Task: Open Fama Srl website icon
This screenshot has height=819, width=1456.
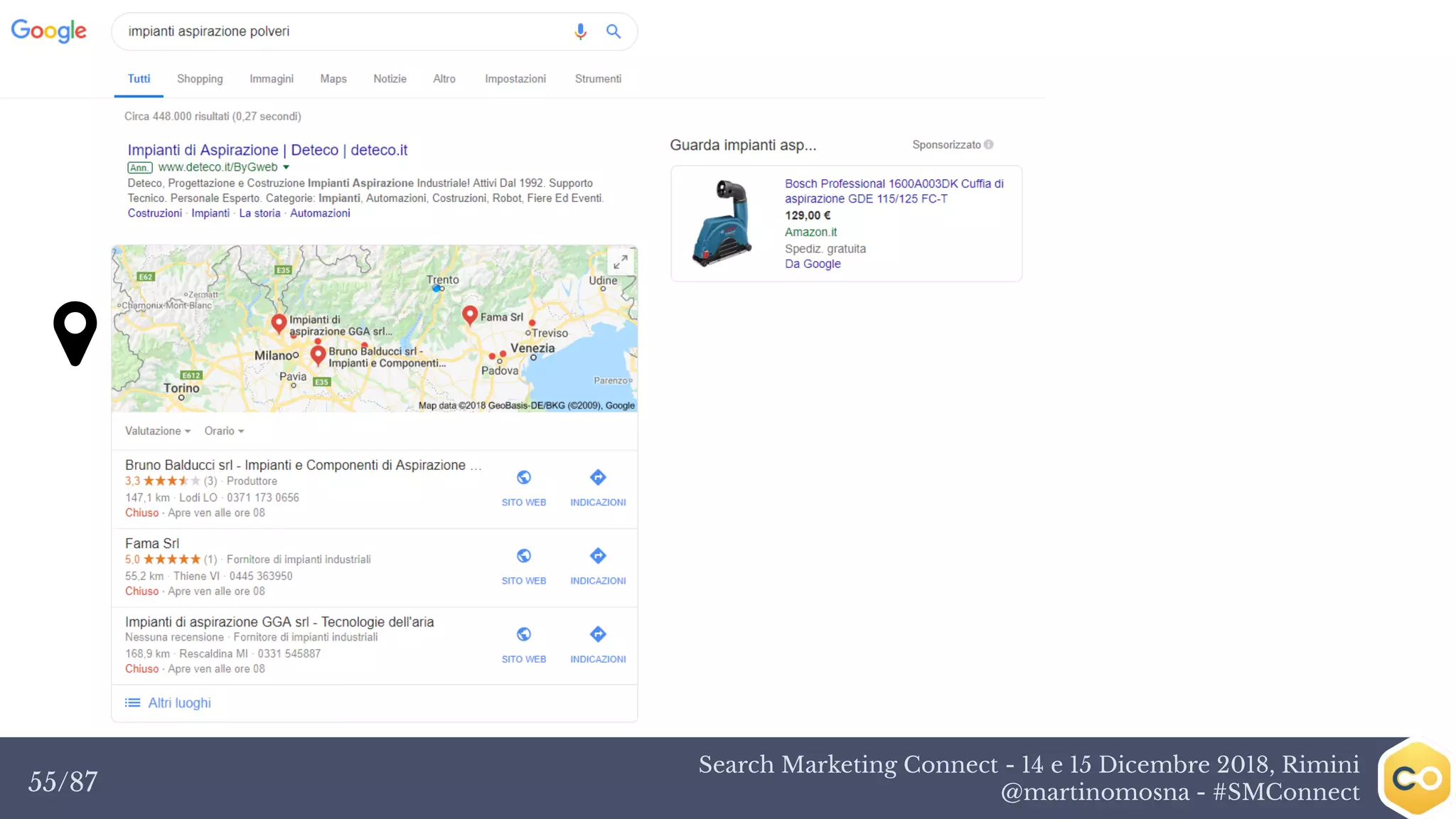Action: point(524,556)
